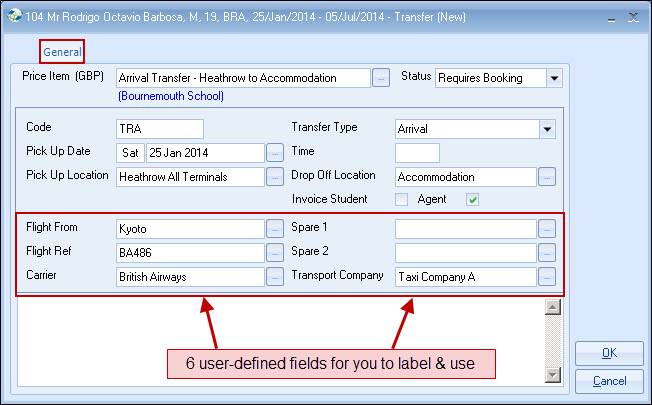
Task: Open the Pick Up Date calendar picker
Action: click(276, 153)
